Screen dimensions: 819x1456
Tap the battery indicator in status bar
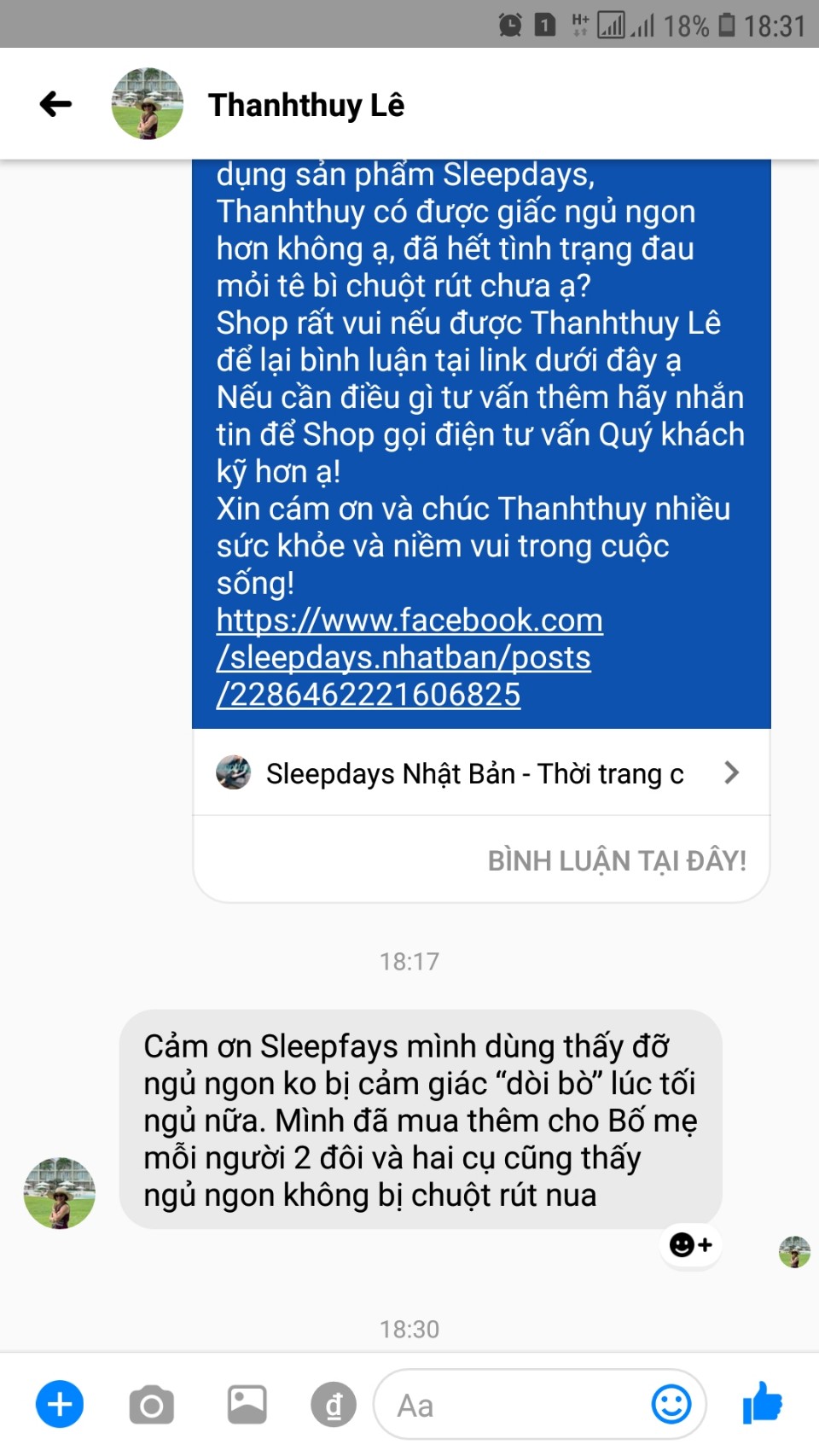point(726,24)
